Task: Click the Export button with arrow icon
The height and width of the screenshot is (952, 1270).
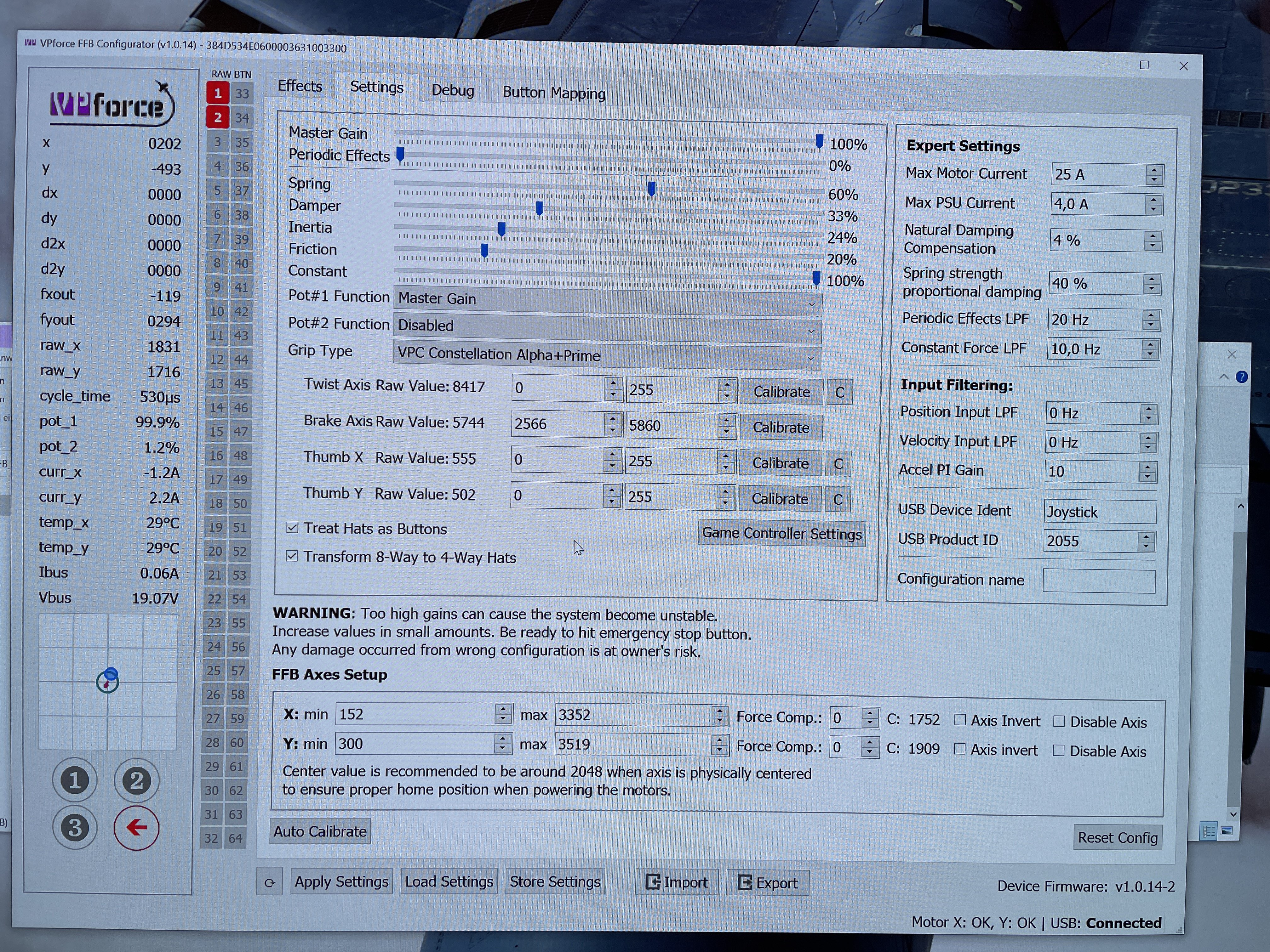Action: tap(768, 882)
